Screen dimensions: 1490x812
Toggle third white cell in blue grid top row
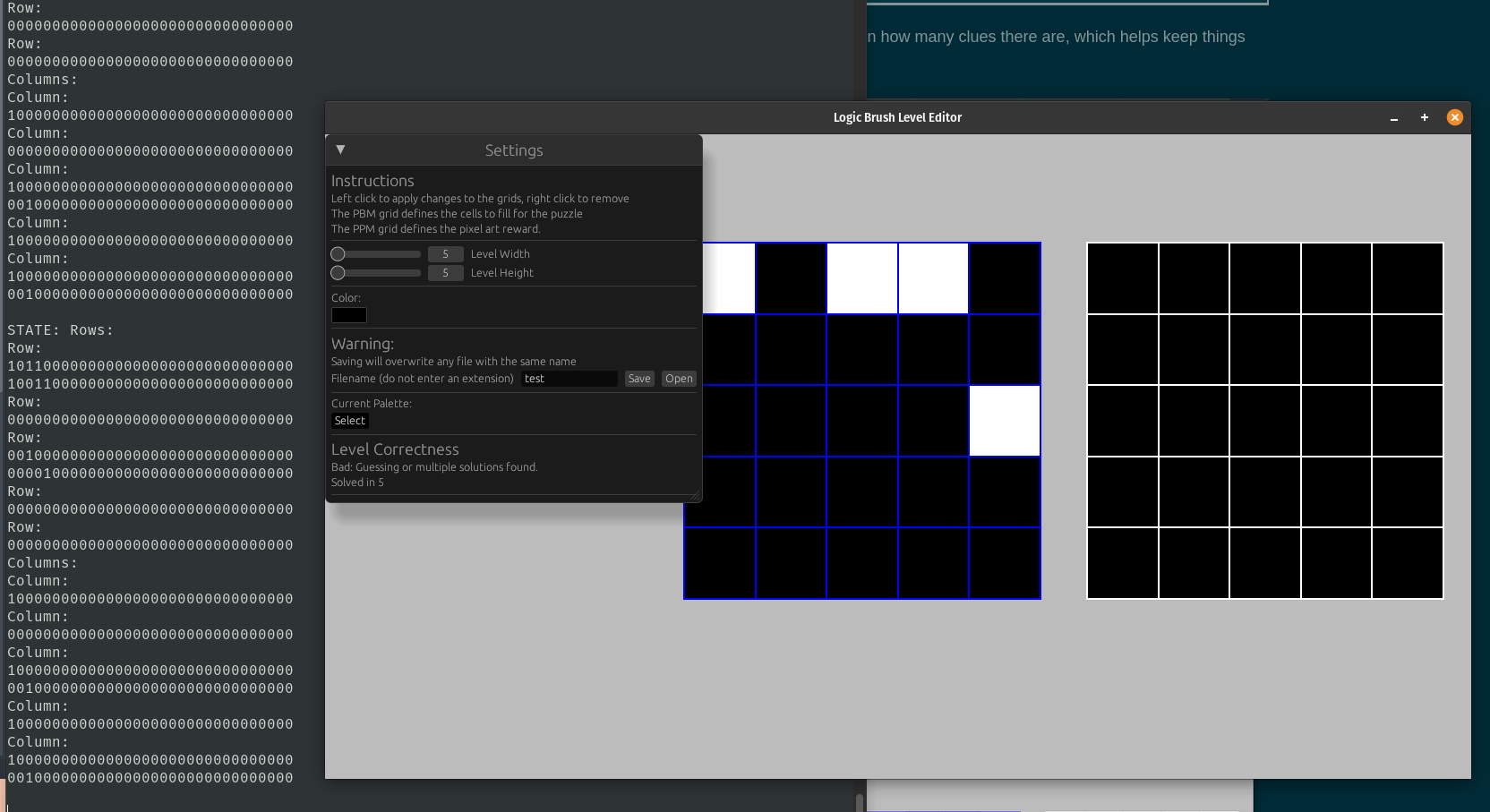click(933, 278)
